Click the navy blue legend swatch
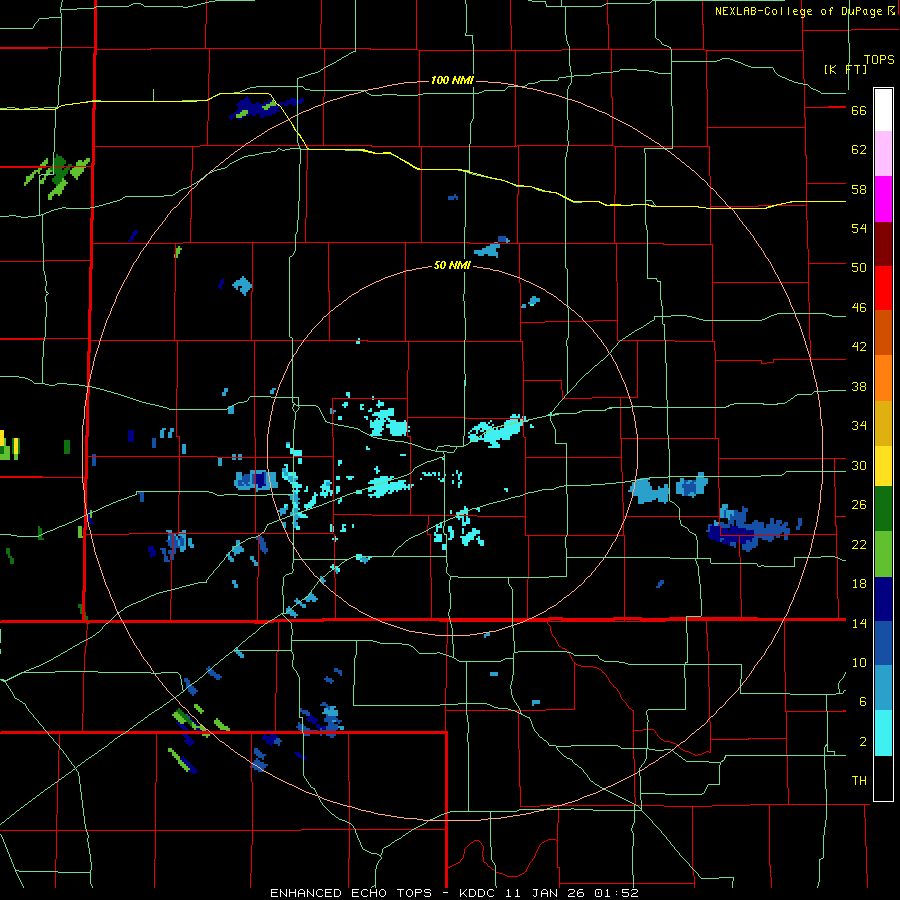The width and height of the screenshot is (900, 900). 883,599
